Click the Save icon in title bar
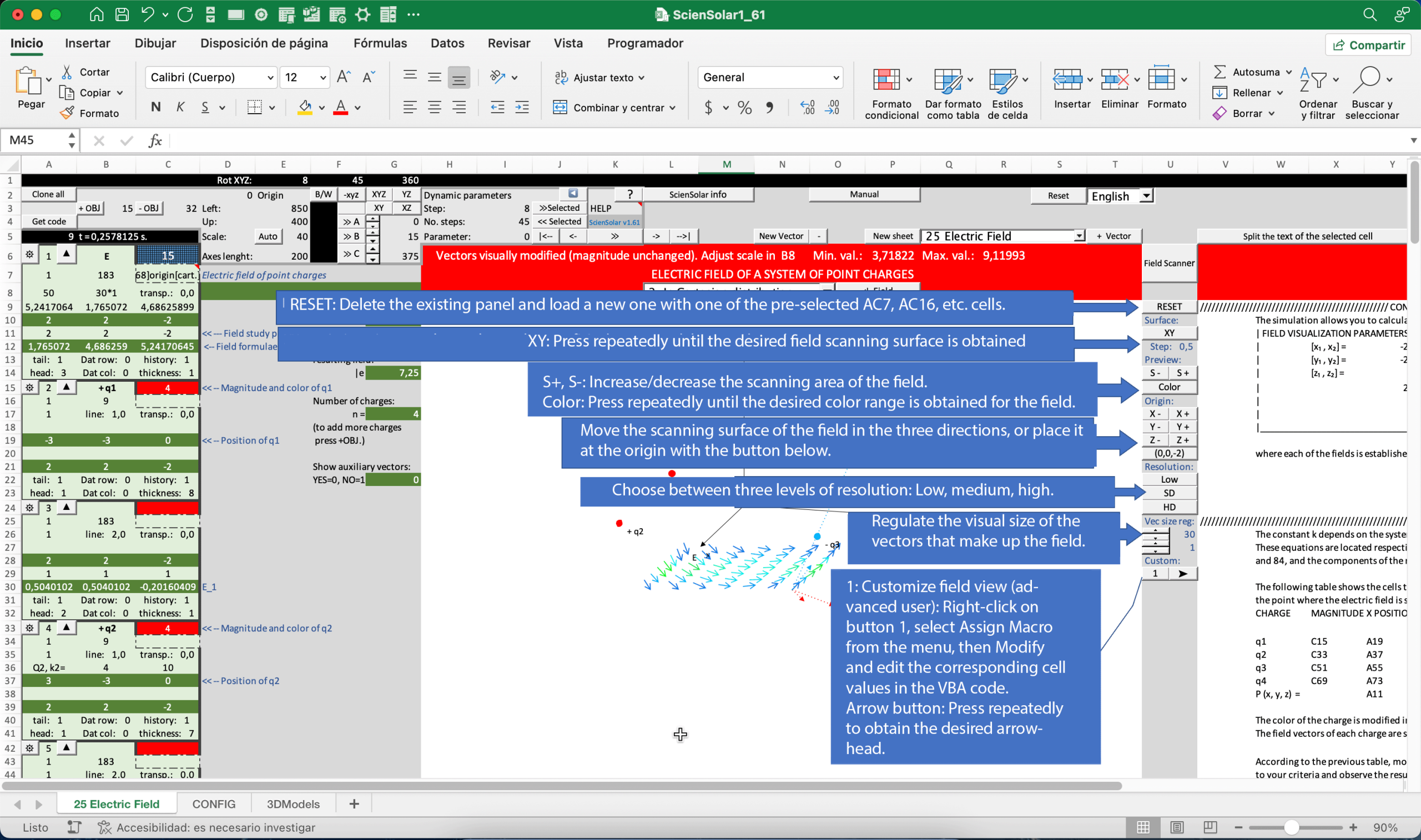The image size is (1421, 840). pyautogui.click(x=122, y=15)
